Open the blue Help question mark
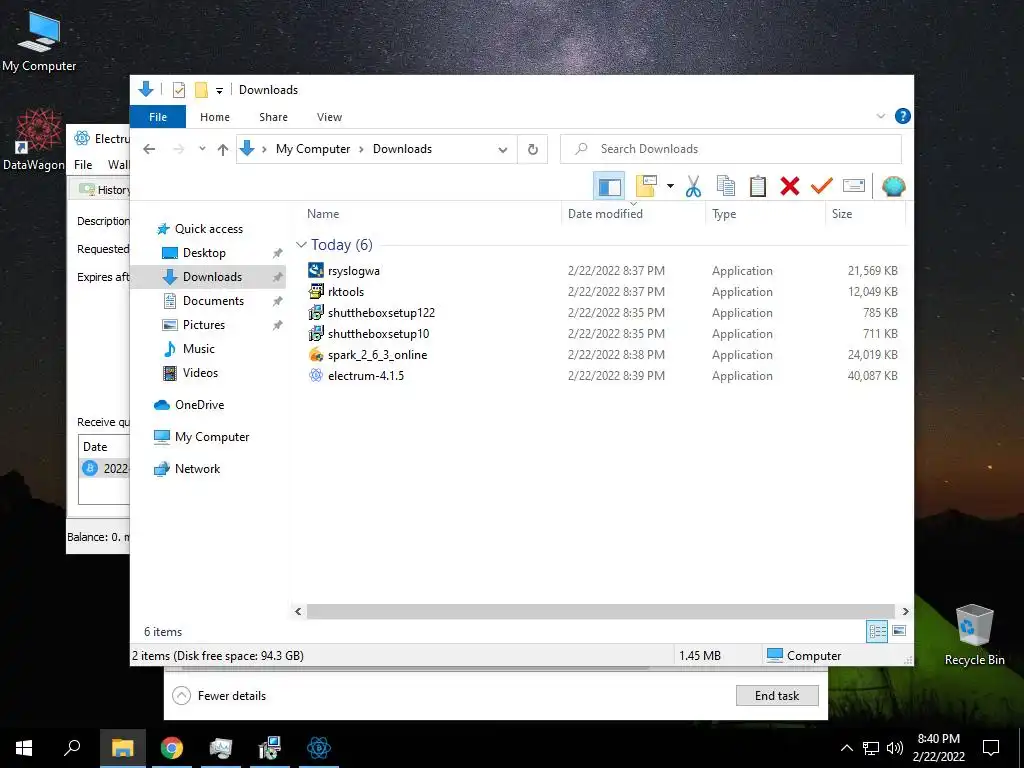 [x=903, y=116]
